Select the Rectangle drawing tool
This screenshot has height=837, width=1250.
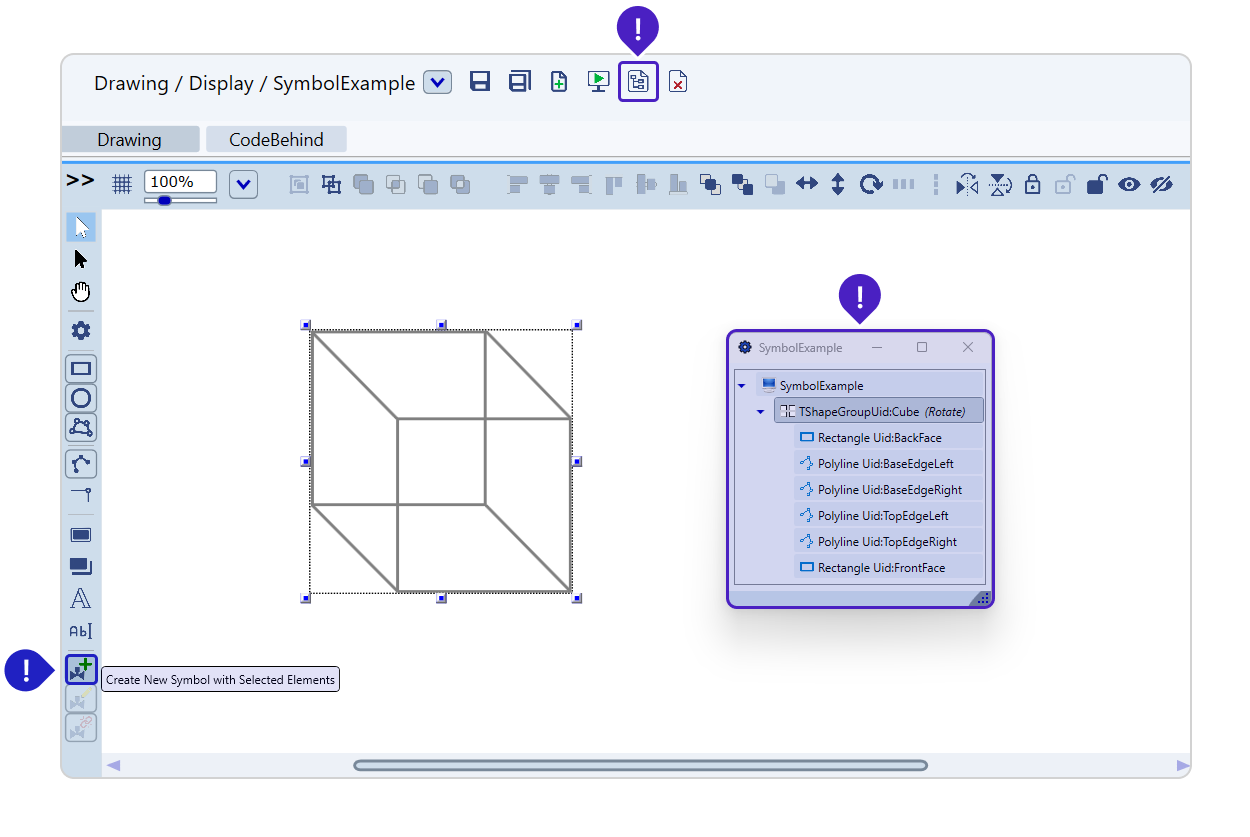(x=81, y=369)
